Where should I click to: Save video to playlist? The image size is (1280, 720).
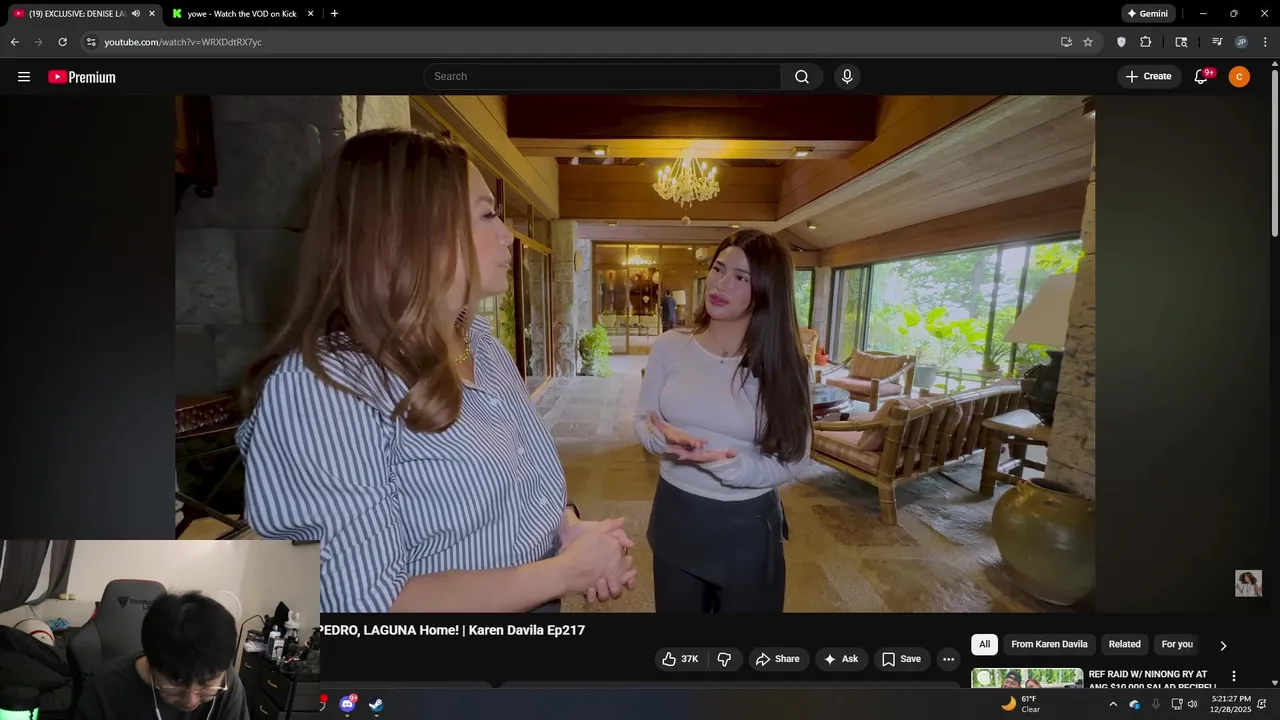coord(901,659)
